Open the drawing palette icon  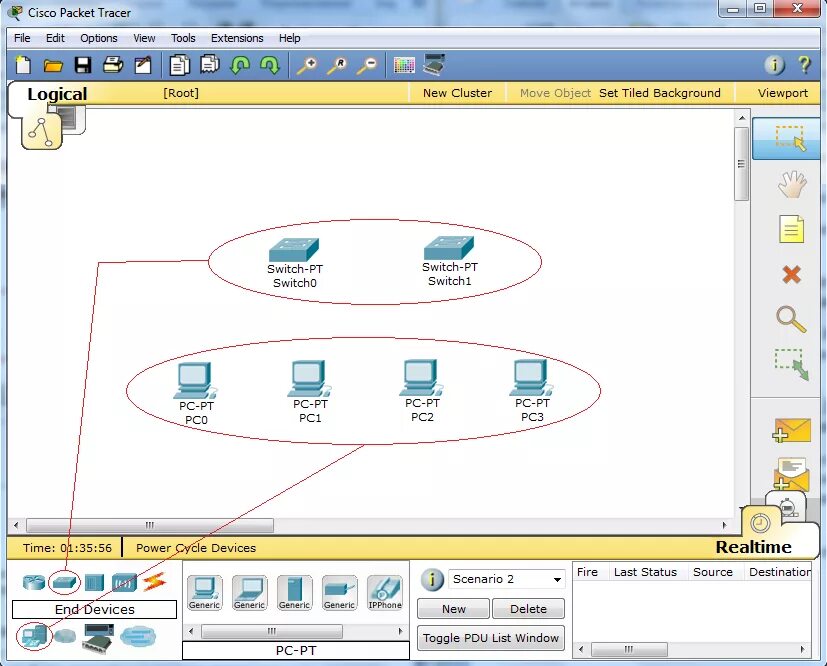tap(404, 65)
